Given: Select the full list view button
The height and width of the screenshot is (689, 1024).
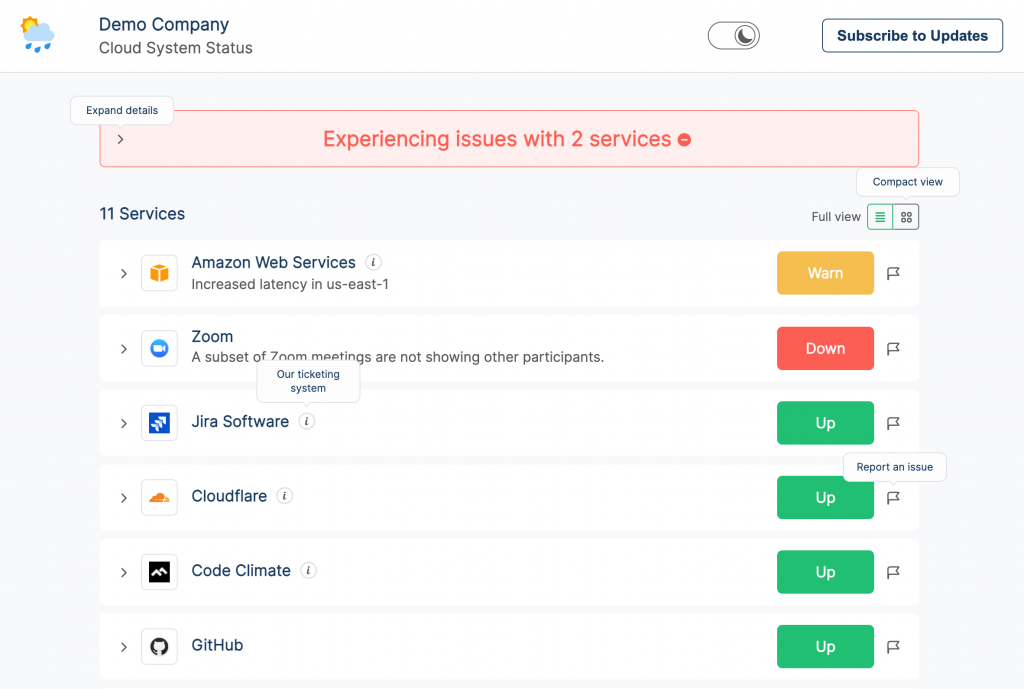Looking at the screenshot, I should (x=880, y=217).
